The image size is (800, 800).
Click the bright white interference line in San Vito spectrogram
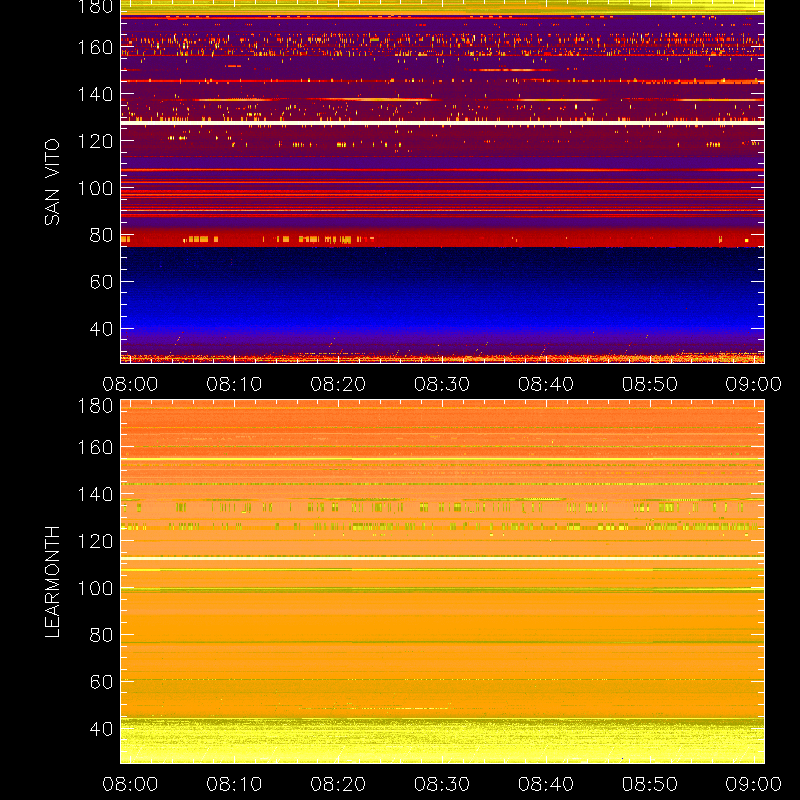(442, 123)
